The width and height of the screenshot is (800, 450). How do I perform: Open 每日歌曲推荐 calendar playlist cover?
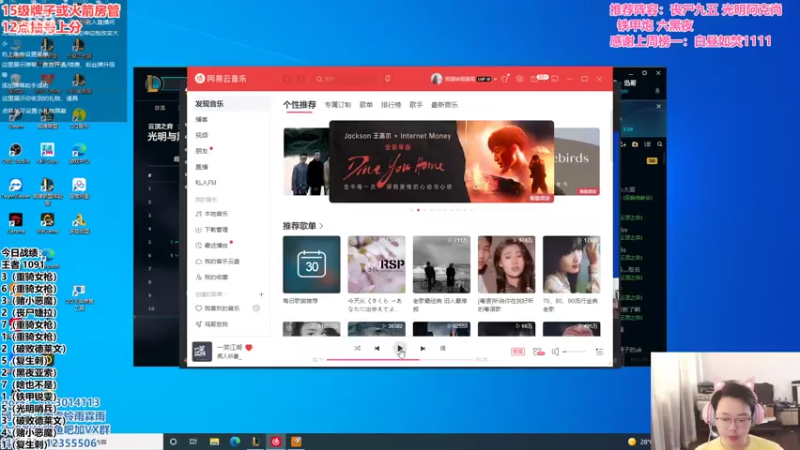pyautogui.click(x=311, y=264)
